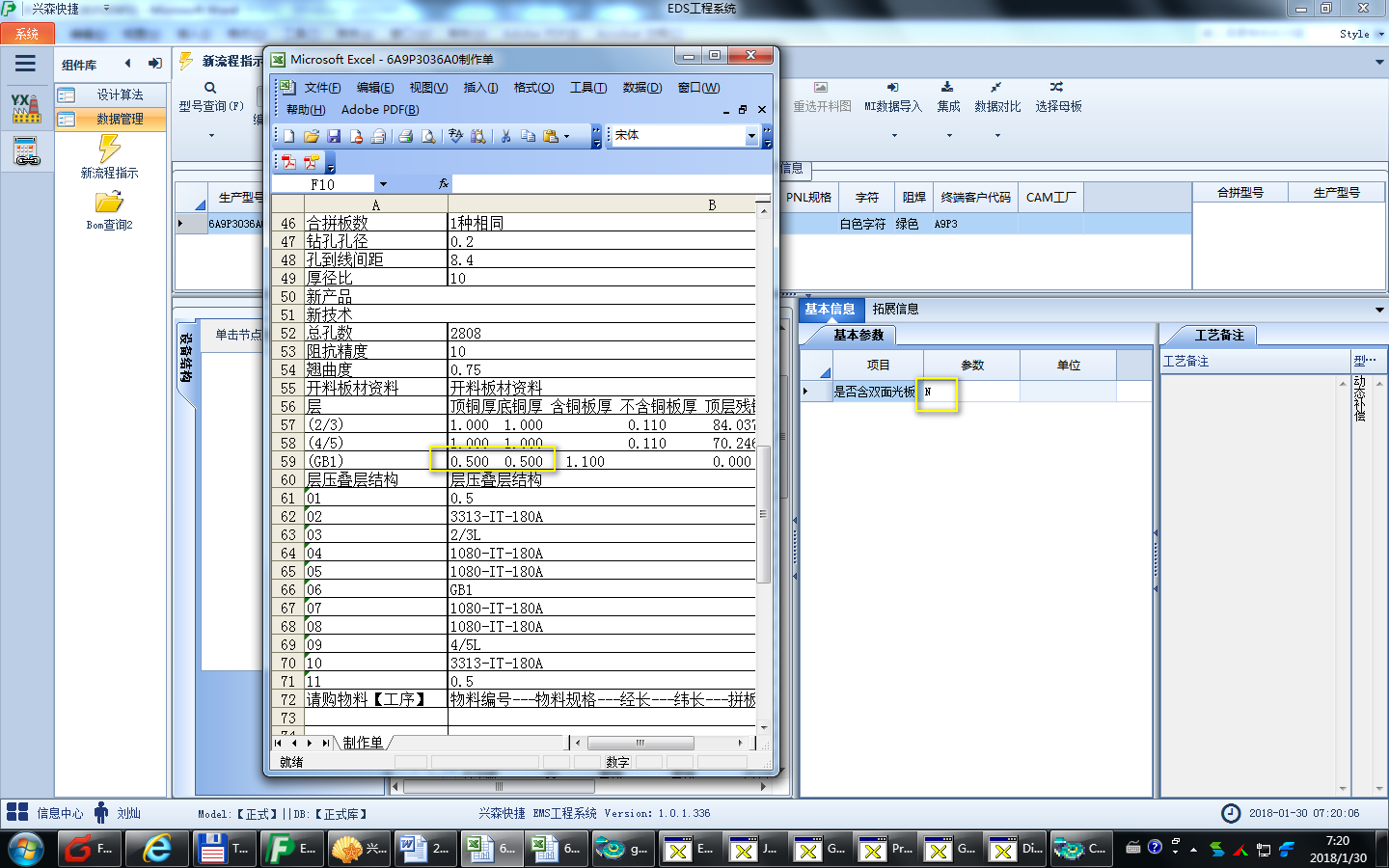Screen dimensions: 1389x868
Task: Click the Convert to PDF and review icon
Action: coord(311,162)
